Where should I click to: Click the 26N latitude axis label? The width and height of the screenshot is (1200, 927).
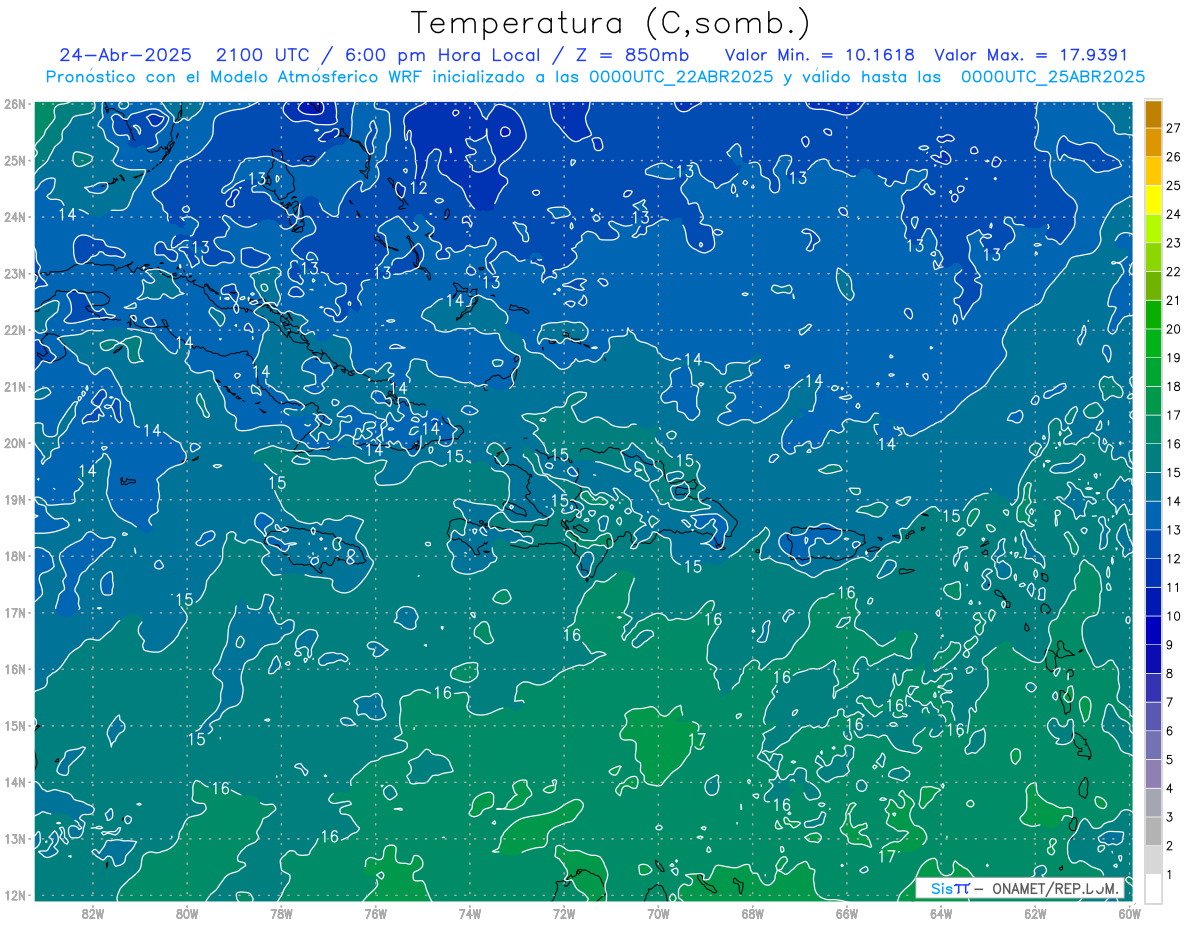click(14, 104)
